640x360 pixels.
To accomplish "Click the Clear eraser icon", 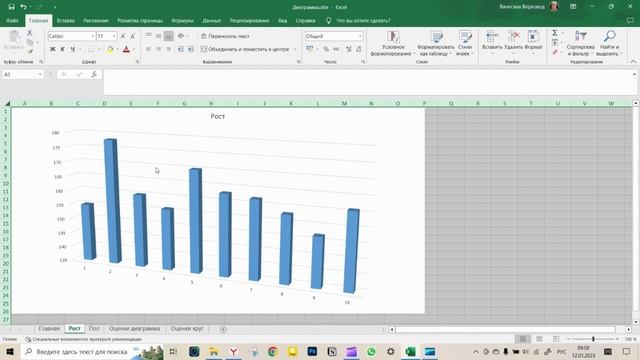I will (555, 52).
